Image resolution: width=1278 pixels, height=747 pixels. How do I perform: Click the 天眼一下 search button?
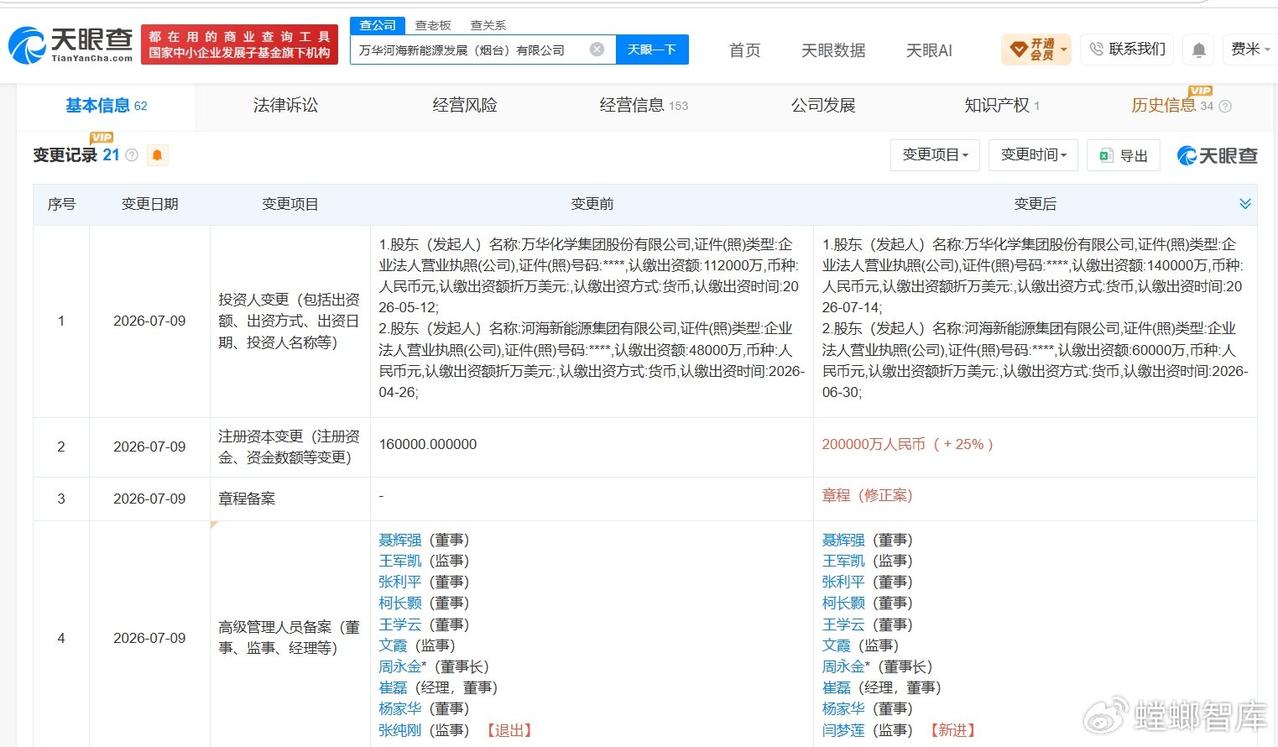click(x=652, y=49)
